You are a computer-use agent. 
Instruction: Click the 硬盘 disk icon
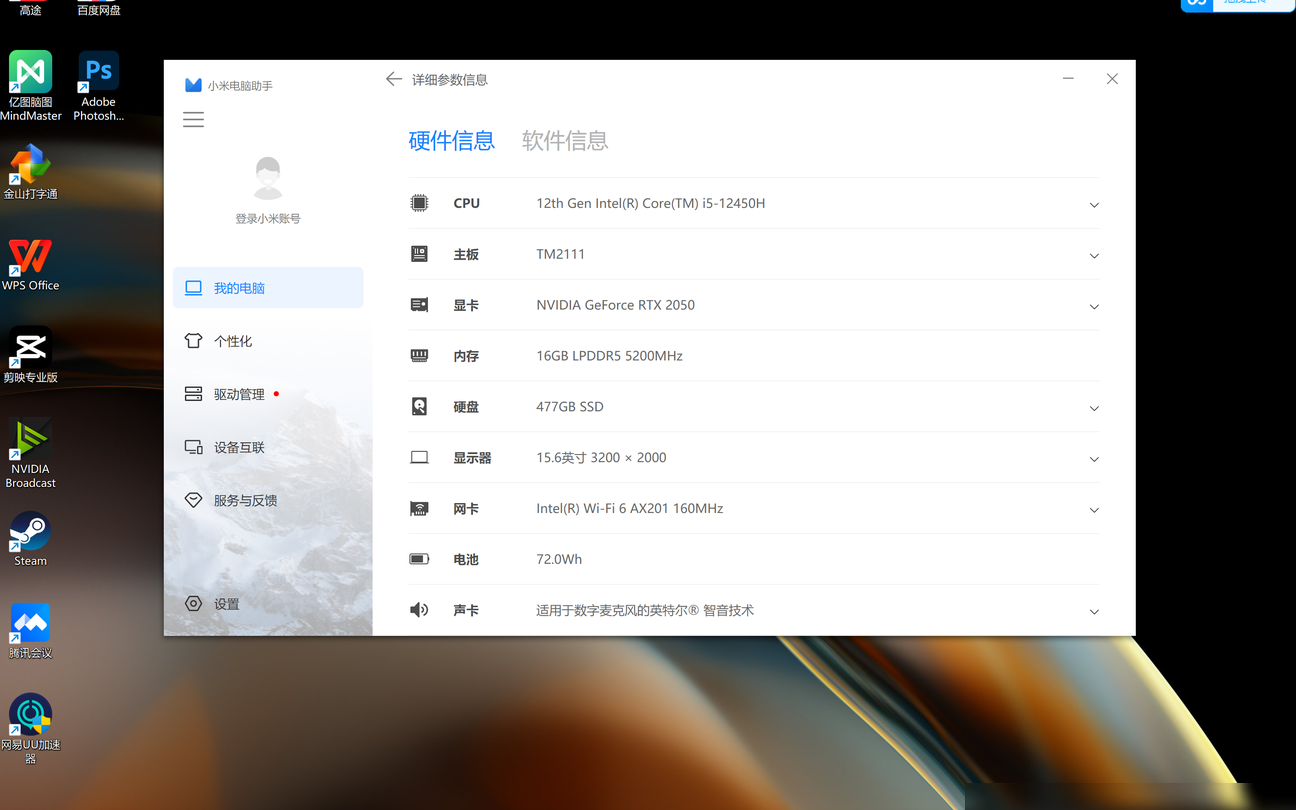click(x=419, y=406)
